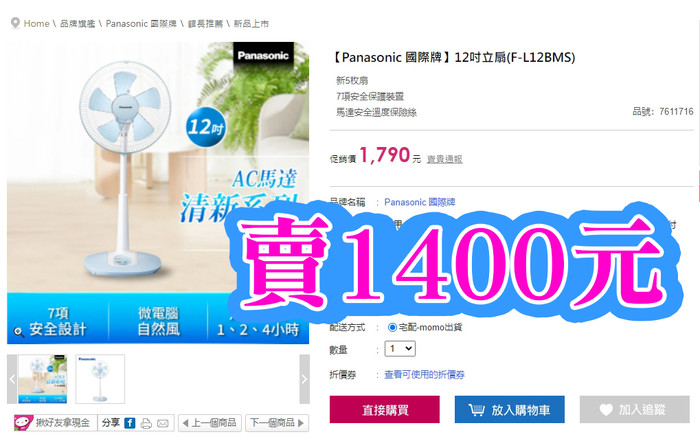The image size is (700, 441).
Task: Go to 上一個商品 previous product
Action: click(x=209, y=423)
